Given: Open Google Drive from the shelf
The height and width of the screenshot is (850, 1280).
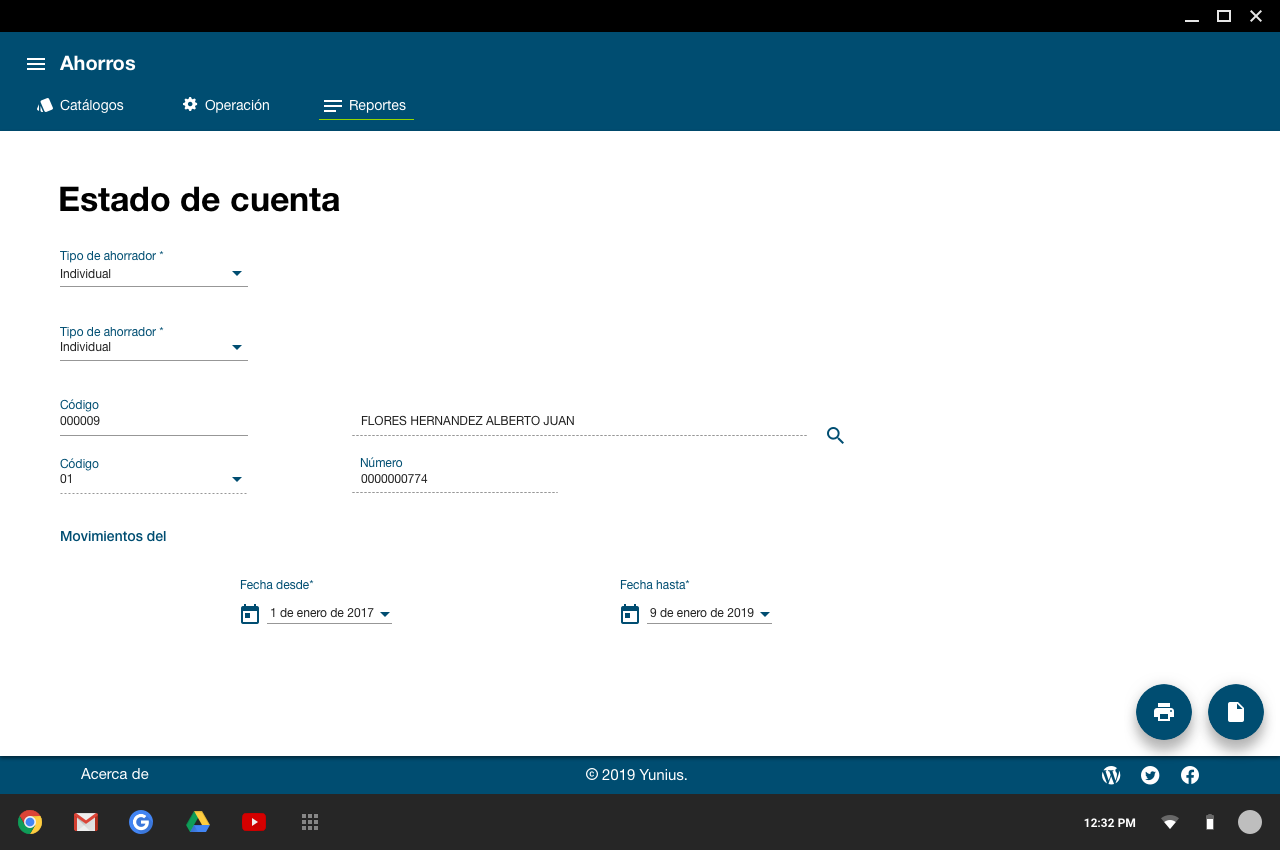Looking at the screenshot, I should pyautogui.click(x=198, y=822).
